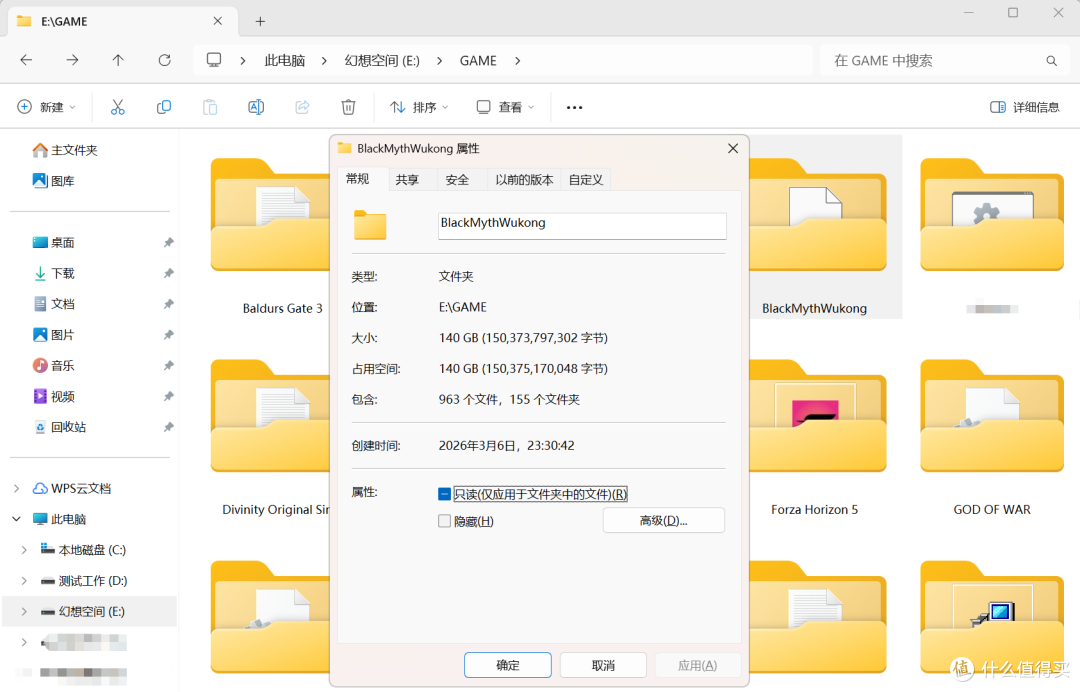This screenshot has height=692, width=1080.
Task: Click chevron after GAME in address bar
Action: 517,61
